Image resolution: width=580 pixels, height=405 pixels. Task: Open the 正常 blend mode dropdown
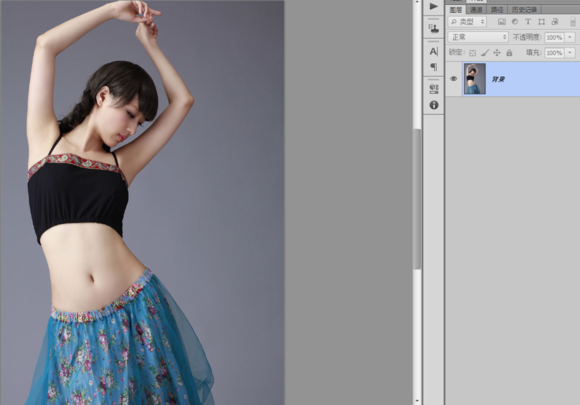[x=478, y=37]
